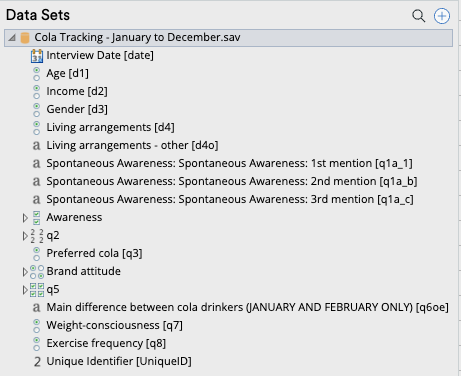This screenshot has height=376, width=461.
Task: Select Spontaneous Awareness 1st mention [q1a_1]
Action: (x=229, y=163)
